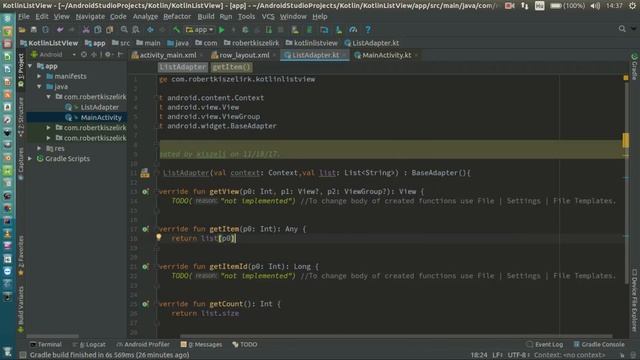
Task: Open Project panel settings gear
Action: (108, 55)
